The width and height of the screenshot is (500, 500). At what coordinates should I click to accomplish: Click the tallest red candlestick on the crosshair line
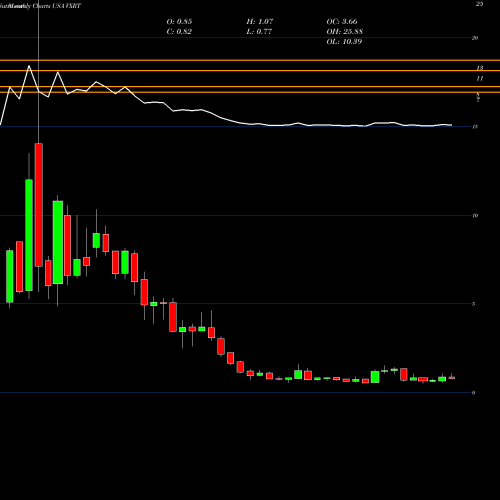point(39,205)
